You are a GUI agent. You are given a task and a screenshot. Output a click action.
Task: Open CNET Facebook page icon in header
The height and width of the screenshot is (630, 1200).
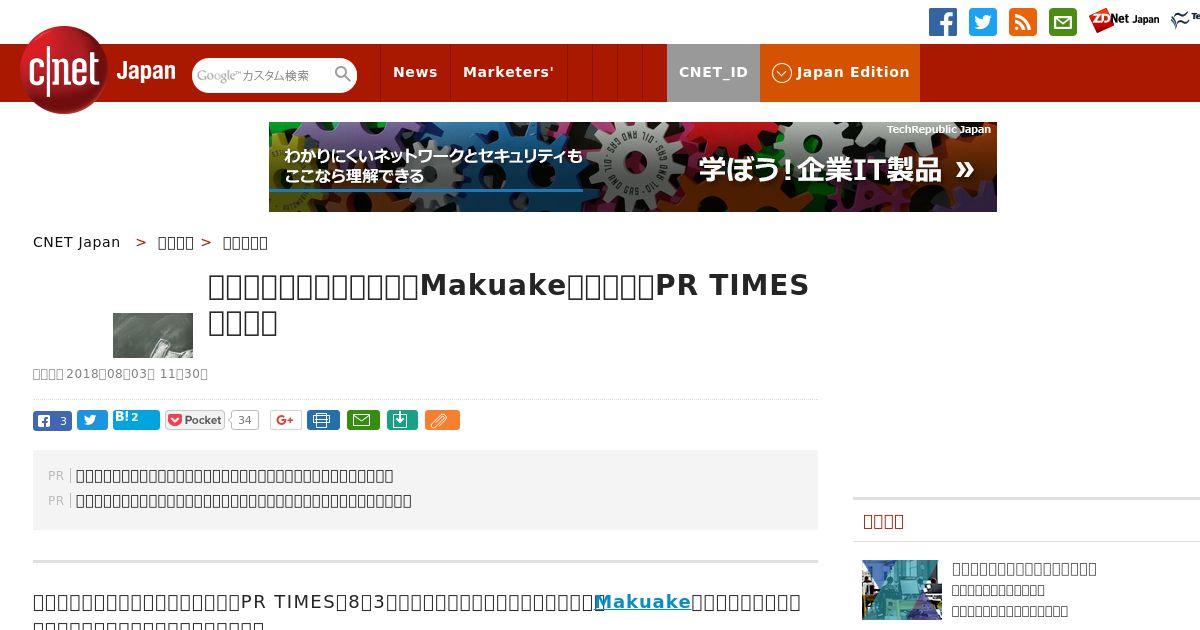[943, 22]
